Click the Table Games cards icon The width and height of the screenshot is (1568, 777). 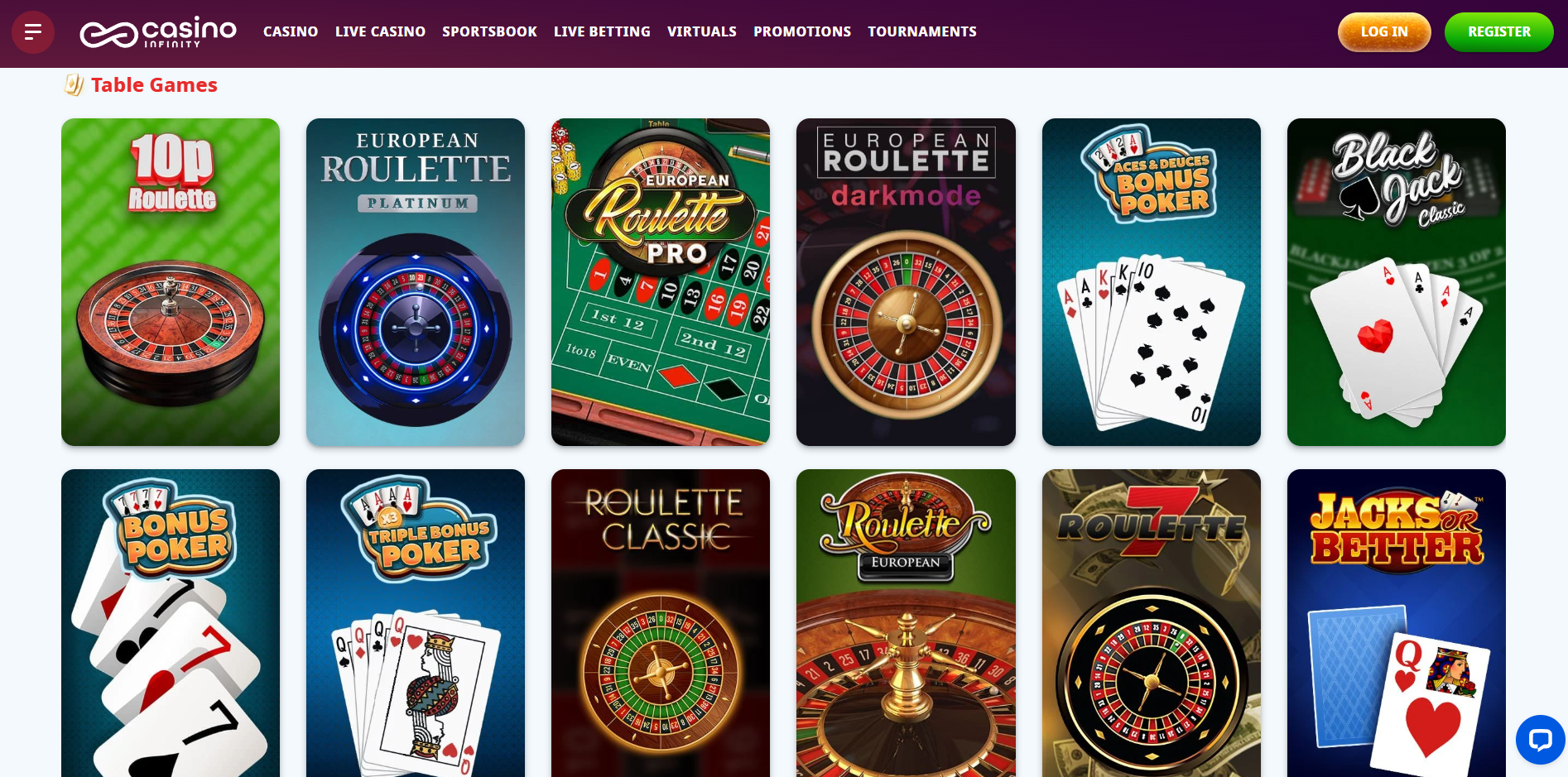tap(74, 84)
